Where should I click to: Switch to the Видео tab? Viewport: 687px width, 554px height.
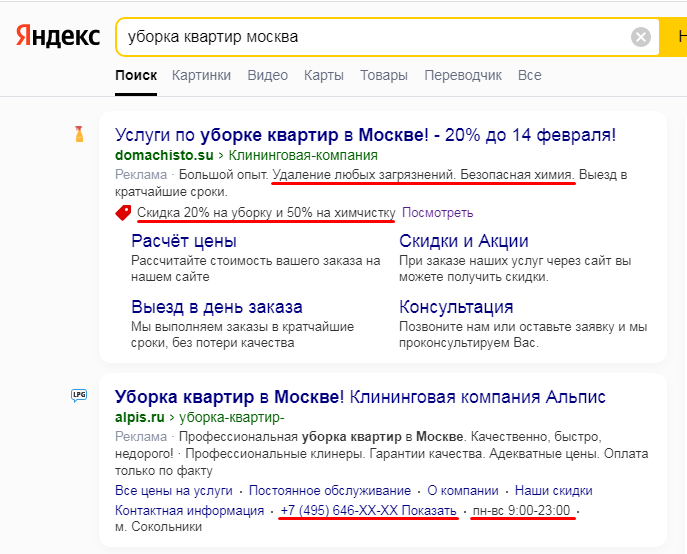(267, 75)
